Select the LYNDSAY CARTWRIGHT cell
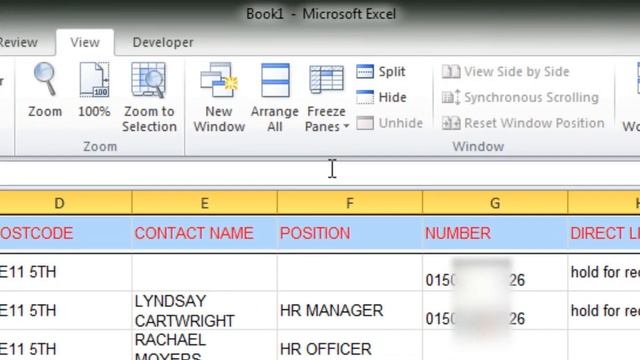This screenshot has width=640, height=360. click(204, 311)
